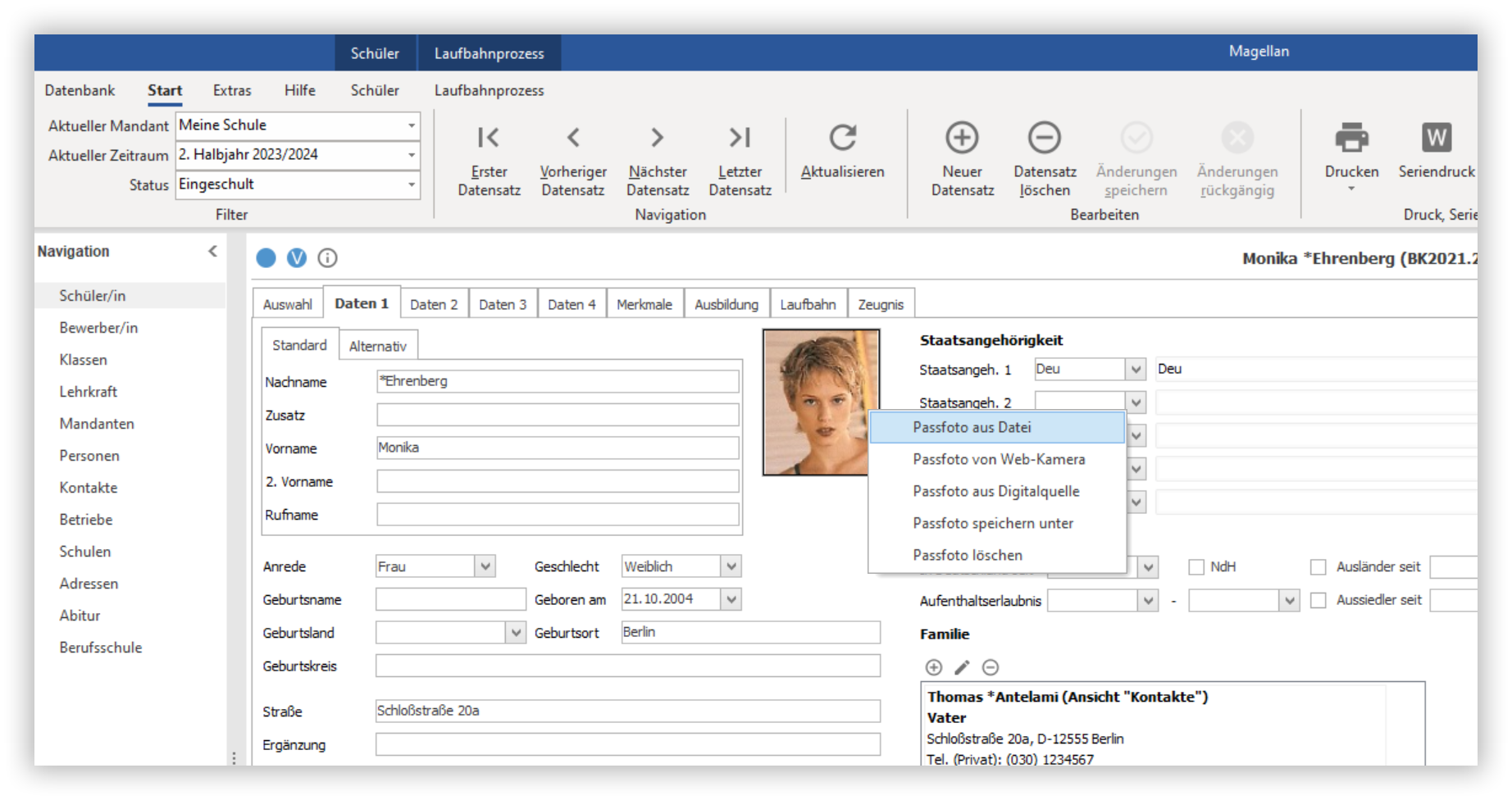Launch the Seriendruck Word icon
The image size is (1512, 800).
click(x=1436, y=138)
